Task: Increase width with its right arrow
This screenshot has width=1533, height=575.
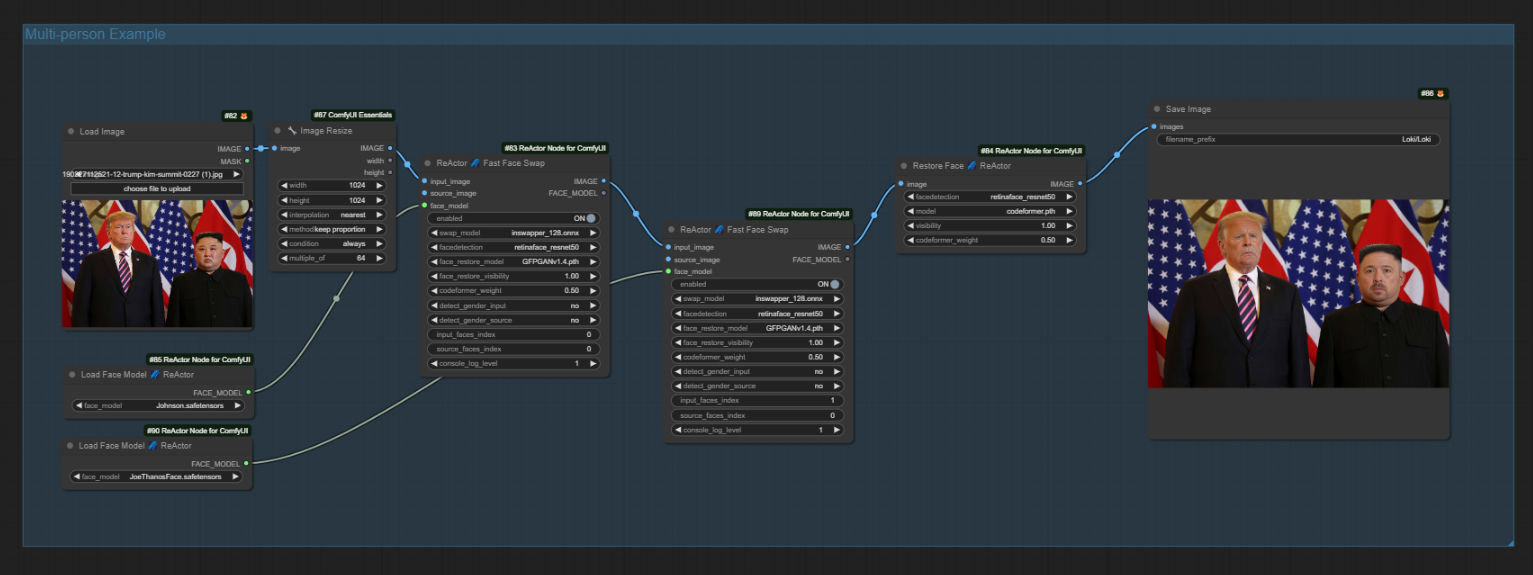Action: pos(380,184)
